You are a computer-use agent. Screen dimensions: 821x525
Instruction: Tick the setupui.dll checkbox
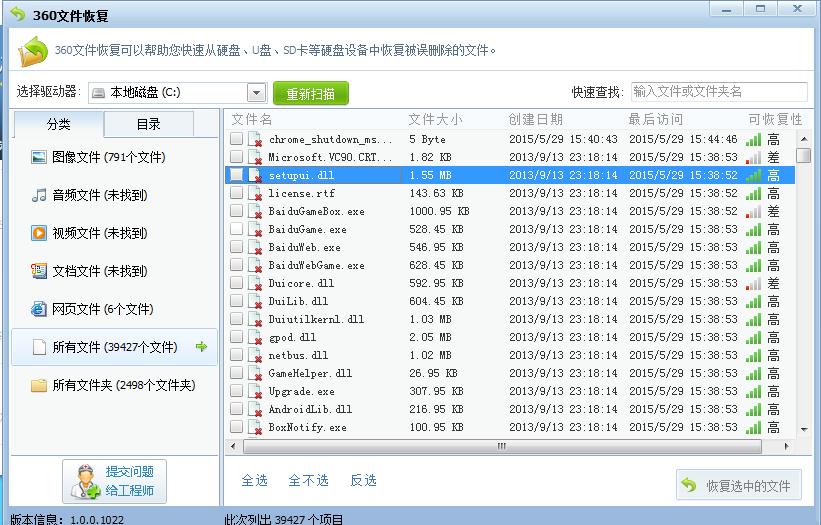[x=237, y=174]
